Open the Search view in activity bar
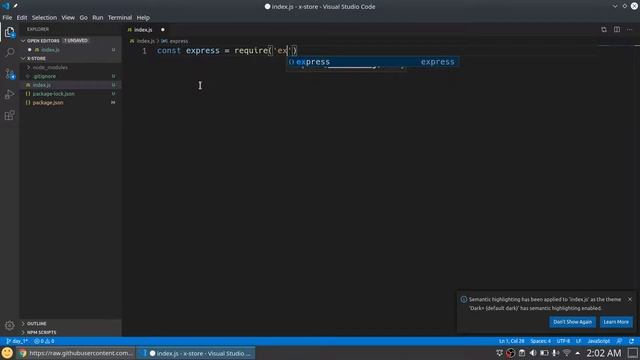The image size is (640, 360). (x=9, y=53)
